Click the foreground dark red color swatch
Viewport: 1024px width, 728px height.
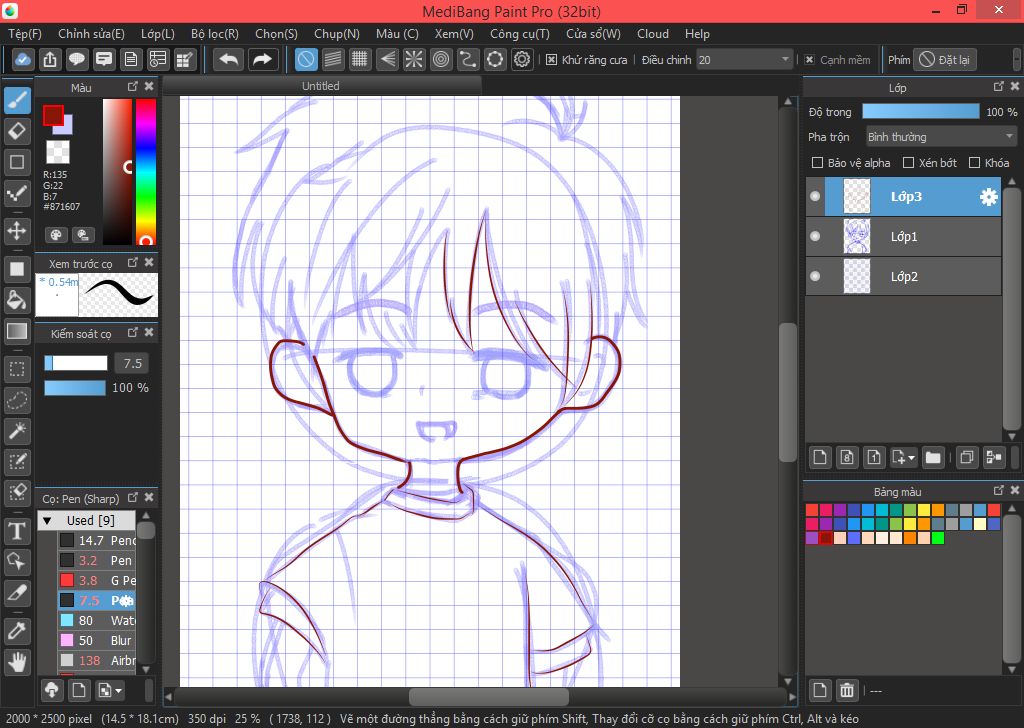click(x=53, y=116)
